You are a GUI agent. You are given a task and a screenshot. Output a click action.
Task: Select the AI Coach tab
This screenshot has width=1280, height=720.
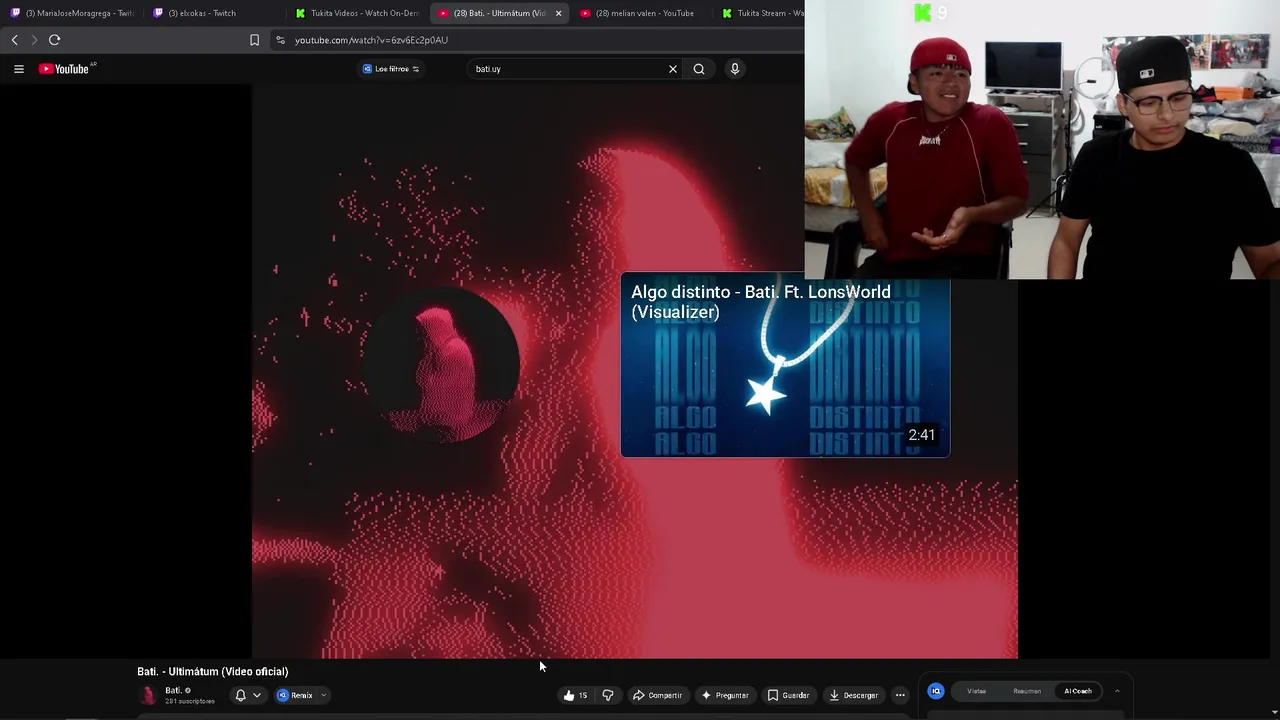click(x=1078, y=691)
